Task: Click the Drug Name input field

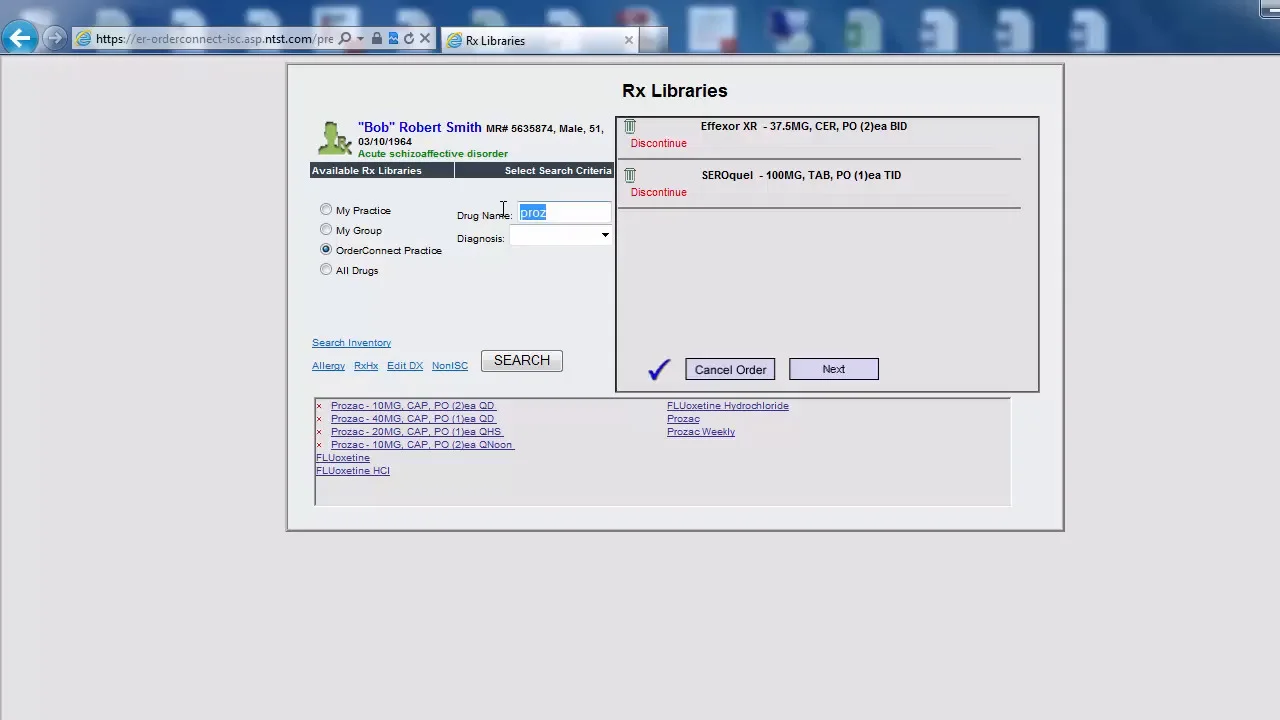Action: (564, 213)
